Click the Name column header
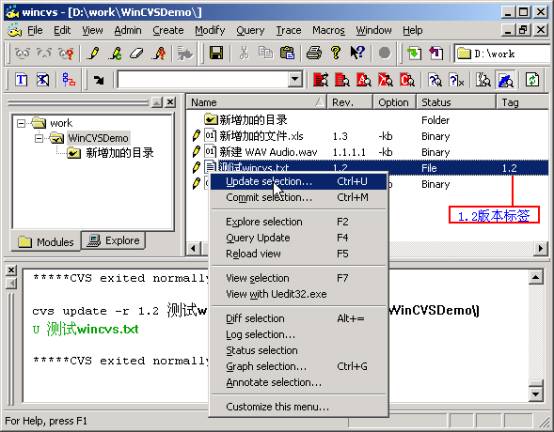 [x=256, y=102]
